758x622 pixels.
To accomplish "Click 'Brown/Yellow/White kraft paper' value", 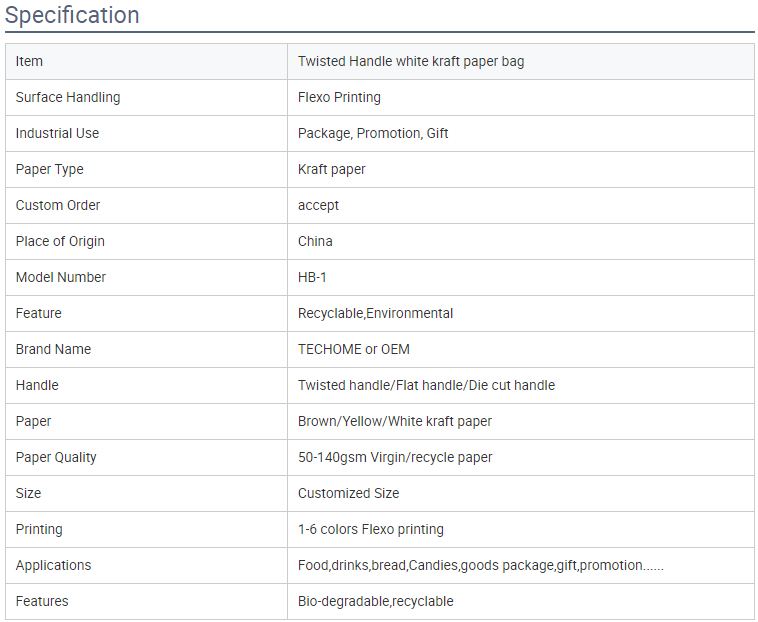I will point(394,421).
